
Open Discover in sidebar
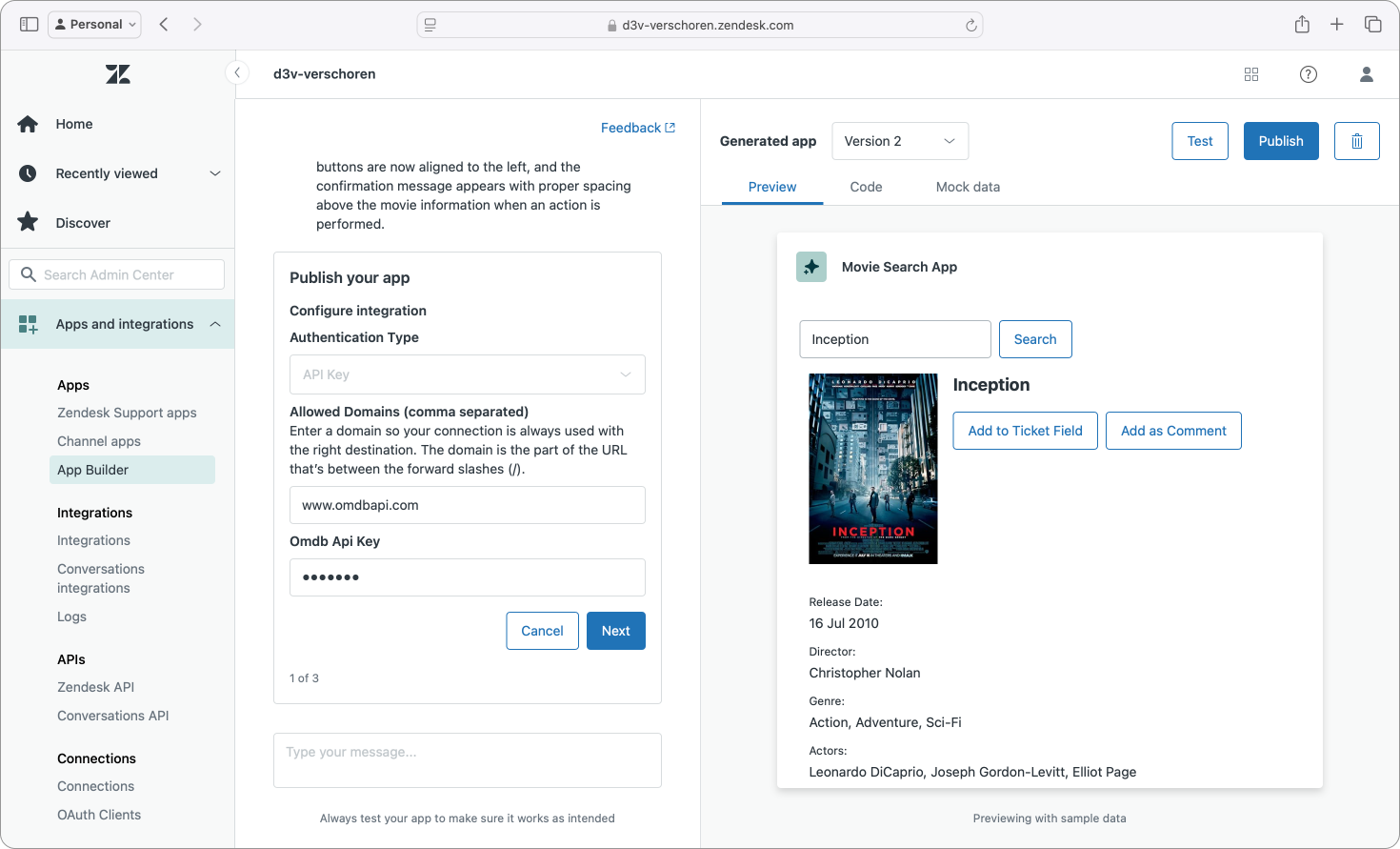(83, 223)
